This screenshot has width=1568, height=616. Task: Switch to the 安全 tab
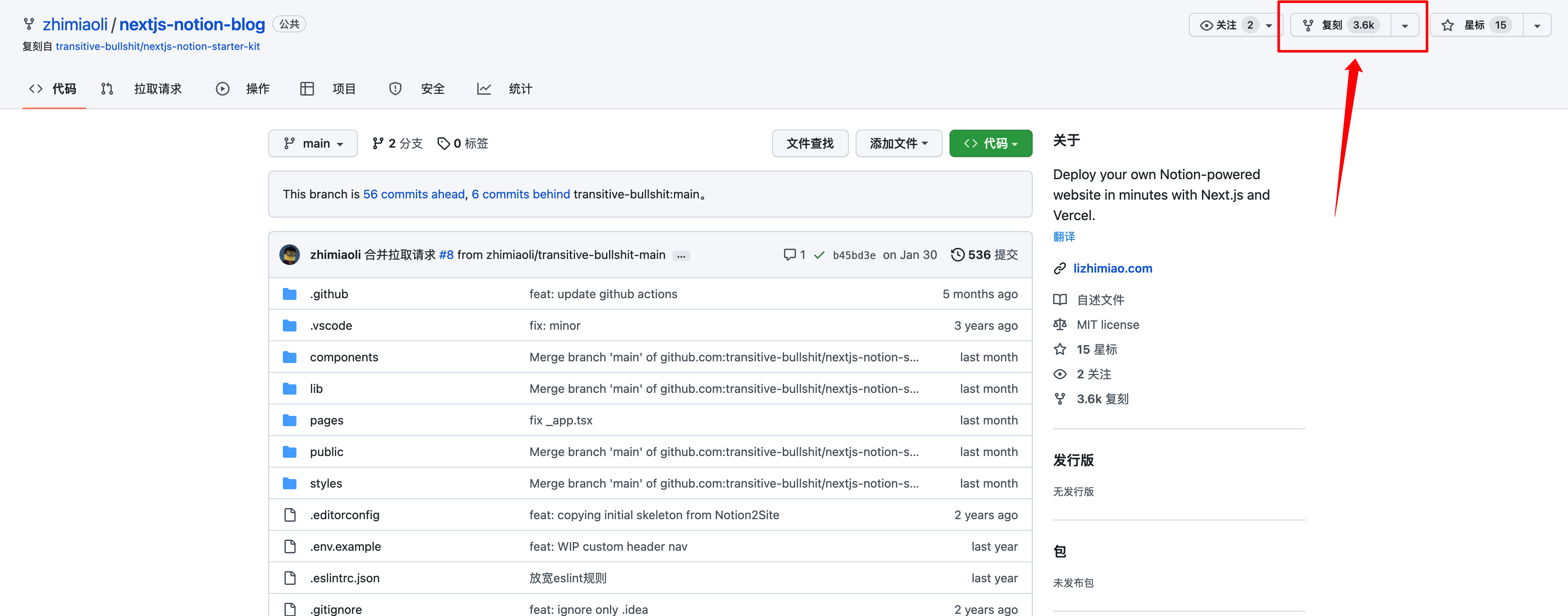pyautogui.click(x=417, y=89)
